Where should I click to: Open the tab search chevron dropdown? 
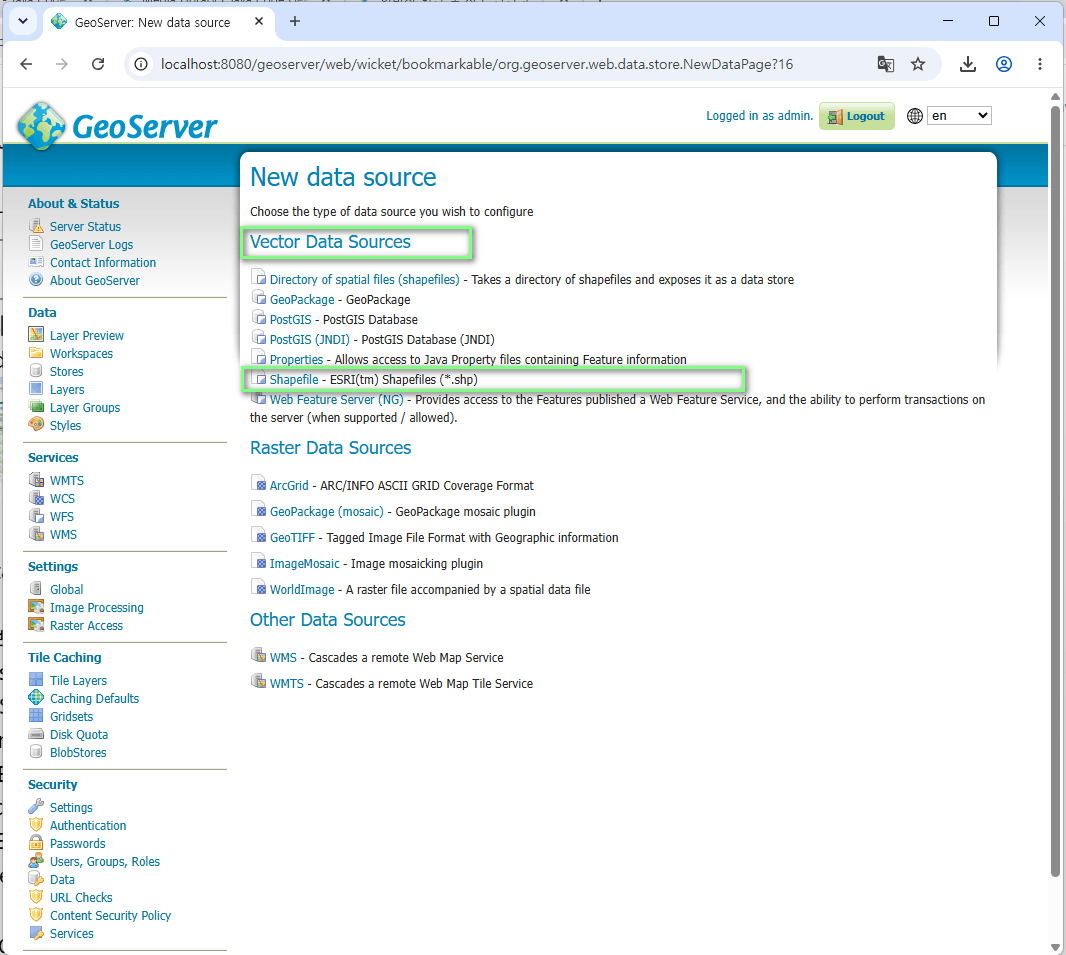pyautogui.click(x=23, y=21)
